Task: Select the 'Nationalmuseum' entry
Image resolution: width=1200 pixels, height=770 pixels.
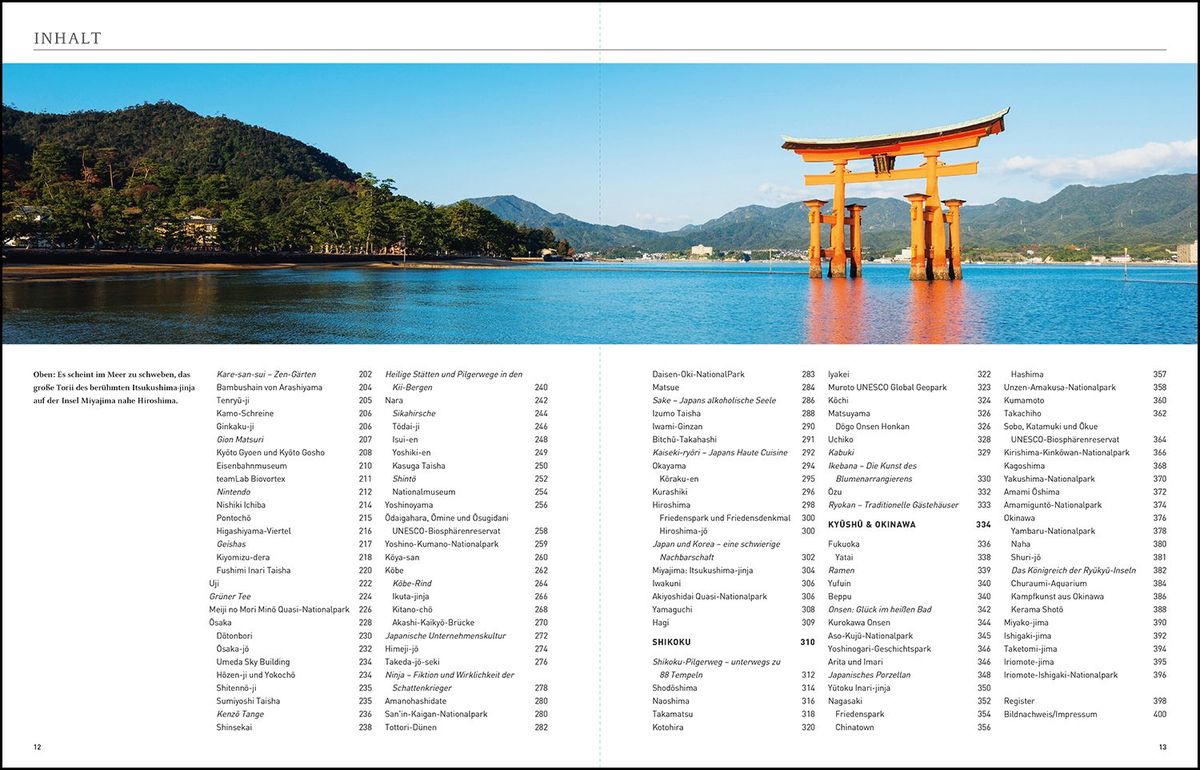Action: click(x=423, y=492)
